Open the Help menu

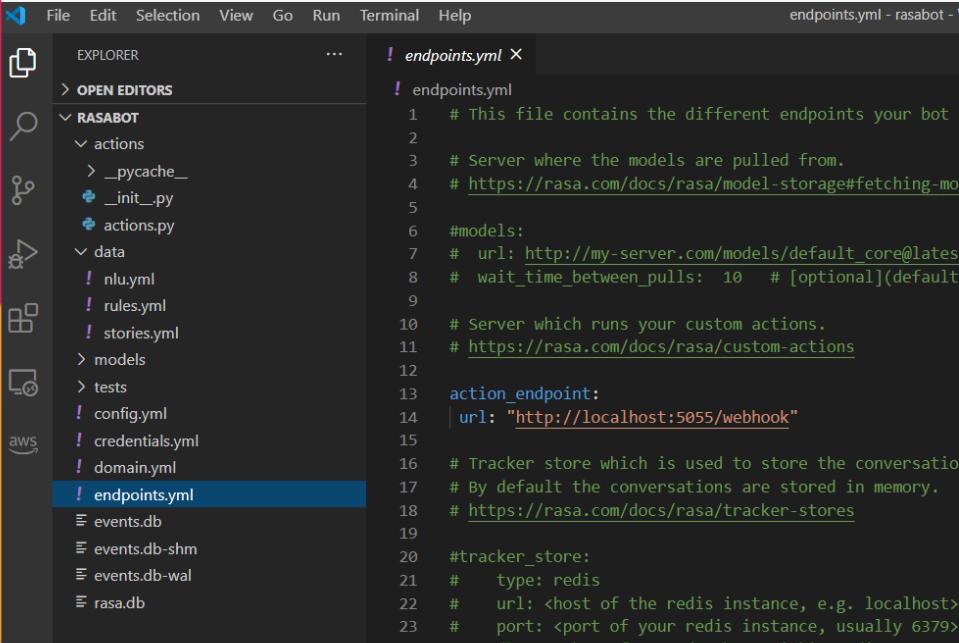click(454, 15)
